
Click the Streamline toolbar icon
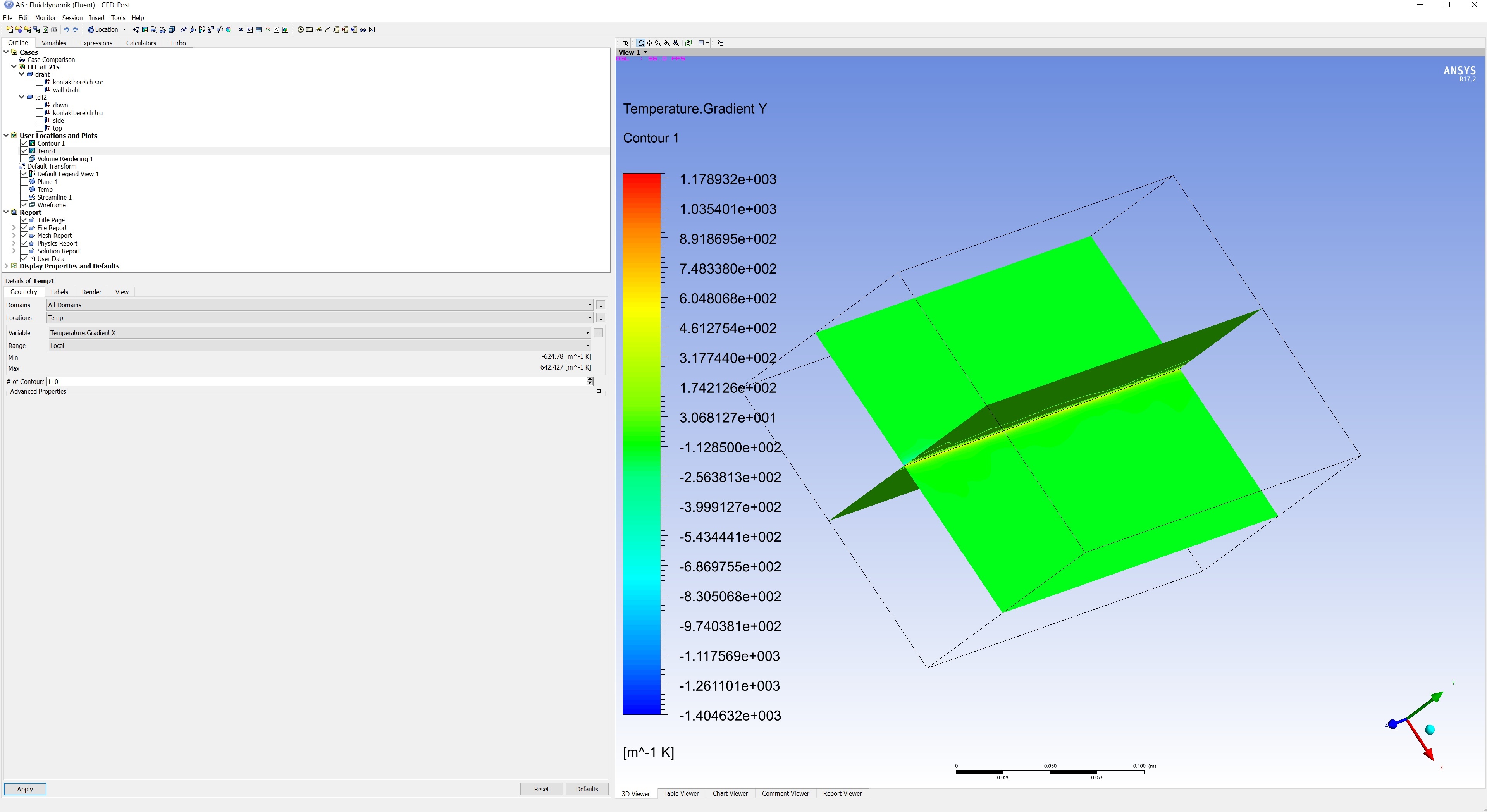(153, 29)
